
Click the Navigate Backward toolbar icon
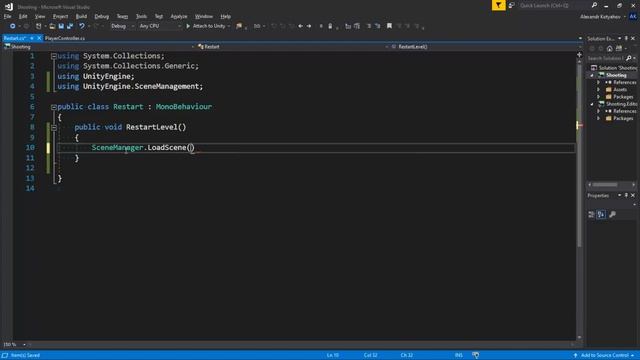[13, 26]
